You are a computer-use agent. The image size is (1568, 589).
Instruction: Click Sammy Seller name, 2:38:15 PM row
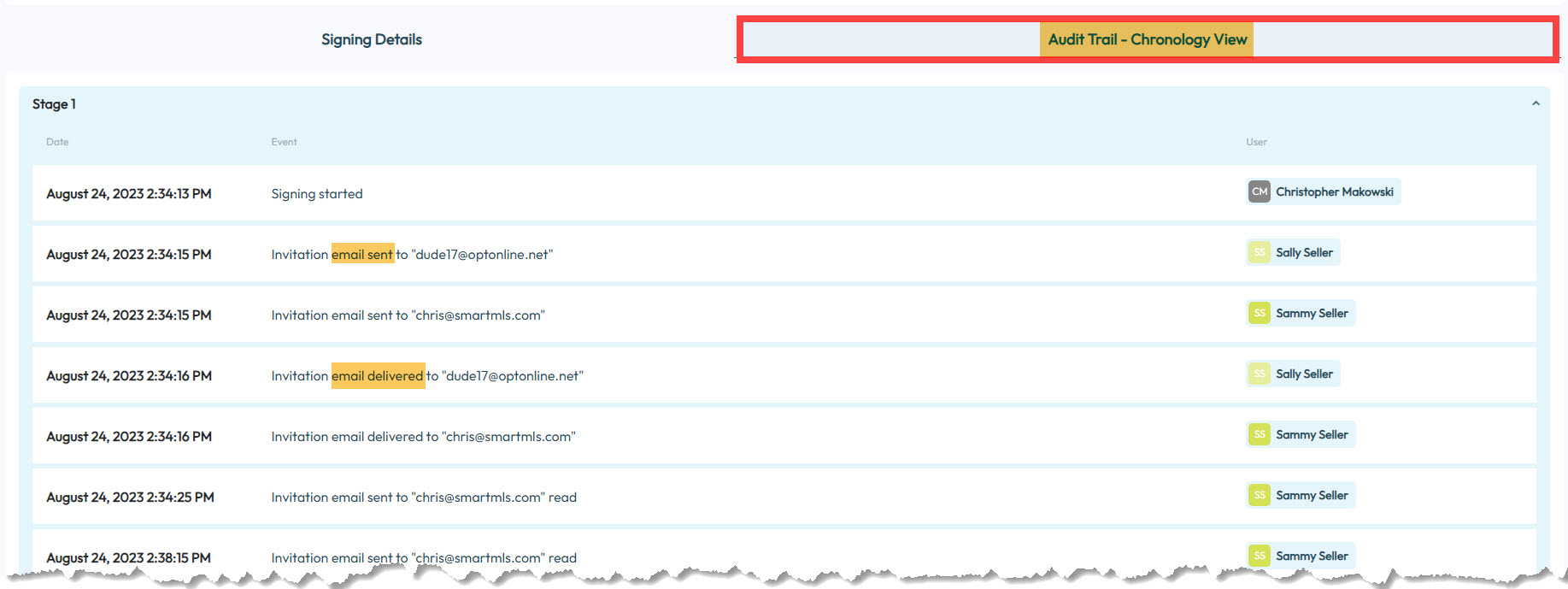tap(1312, 556)
